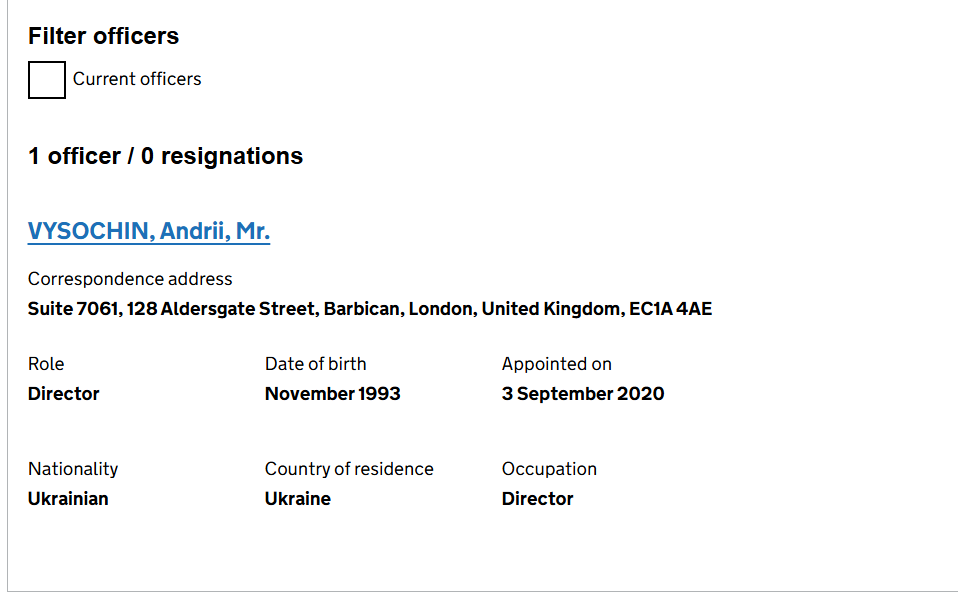Click the "Role" field label
This screenshot has height=601, width=958.
pos(46,364)
